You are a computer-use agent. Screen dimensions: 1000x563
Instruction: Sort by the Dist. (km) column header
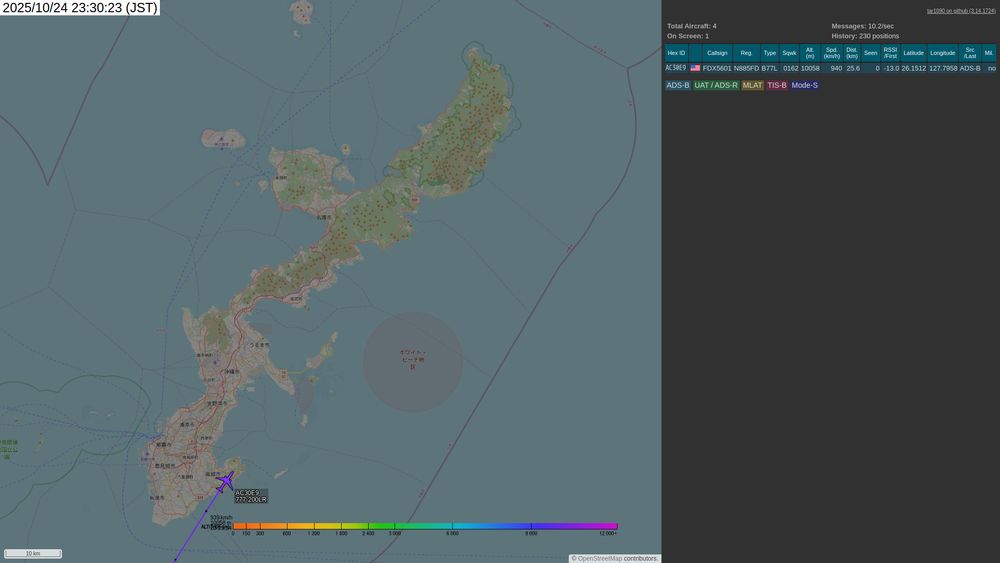click(851, 53)
